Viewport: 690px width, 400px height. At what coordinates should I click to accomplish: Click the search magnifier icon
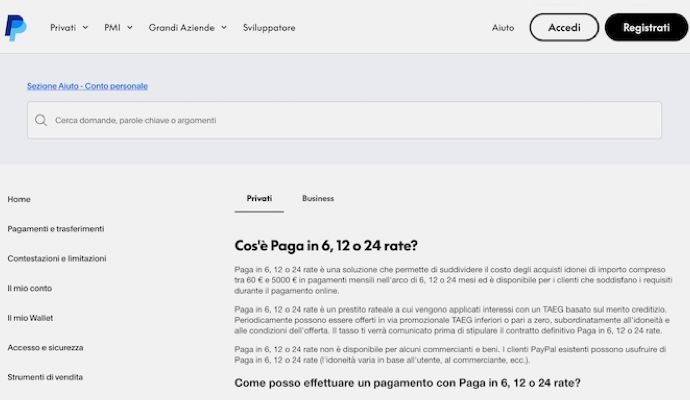coord(41,120)
